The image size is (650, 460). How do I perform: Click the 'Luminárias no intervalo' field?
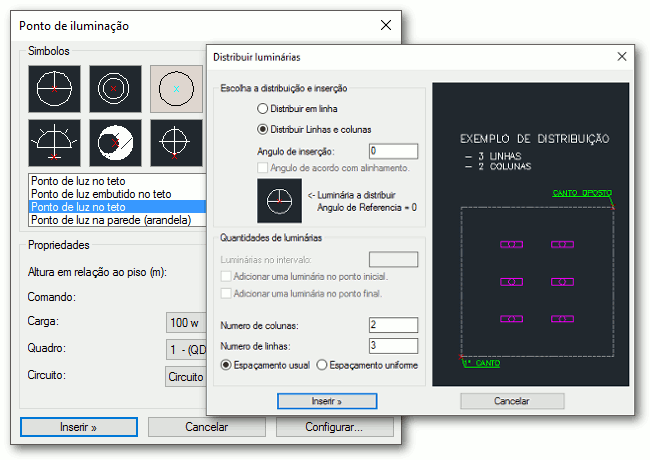[393, 259]
